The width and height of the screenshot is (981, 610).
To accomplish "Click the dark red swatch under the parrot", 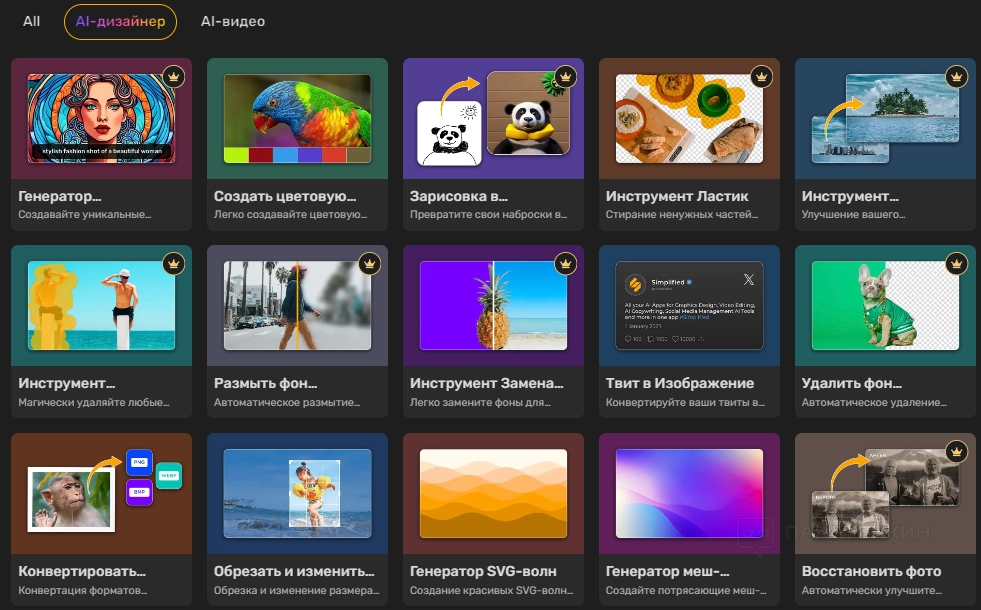I will pyautogui.click(x=261, y=155).
